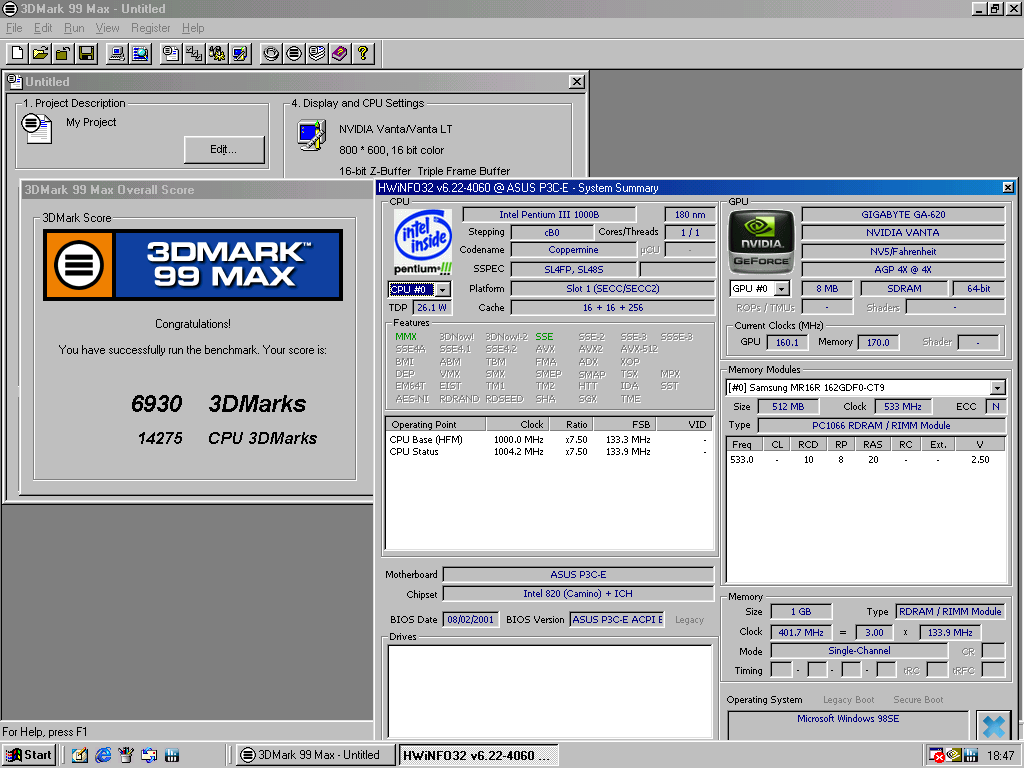Open the View menu

pos(107,28)
